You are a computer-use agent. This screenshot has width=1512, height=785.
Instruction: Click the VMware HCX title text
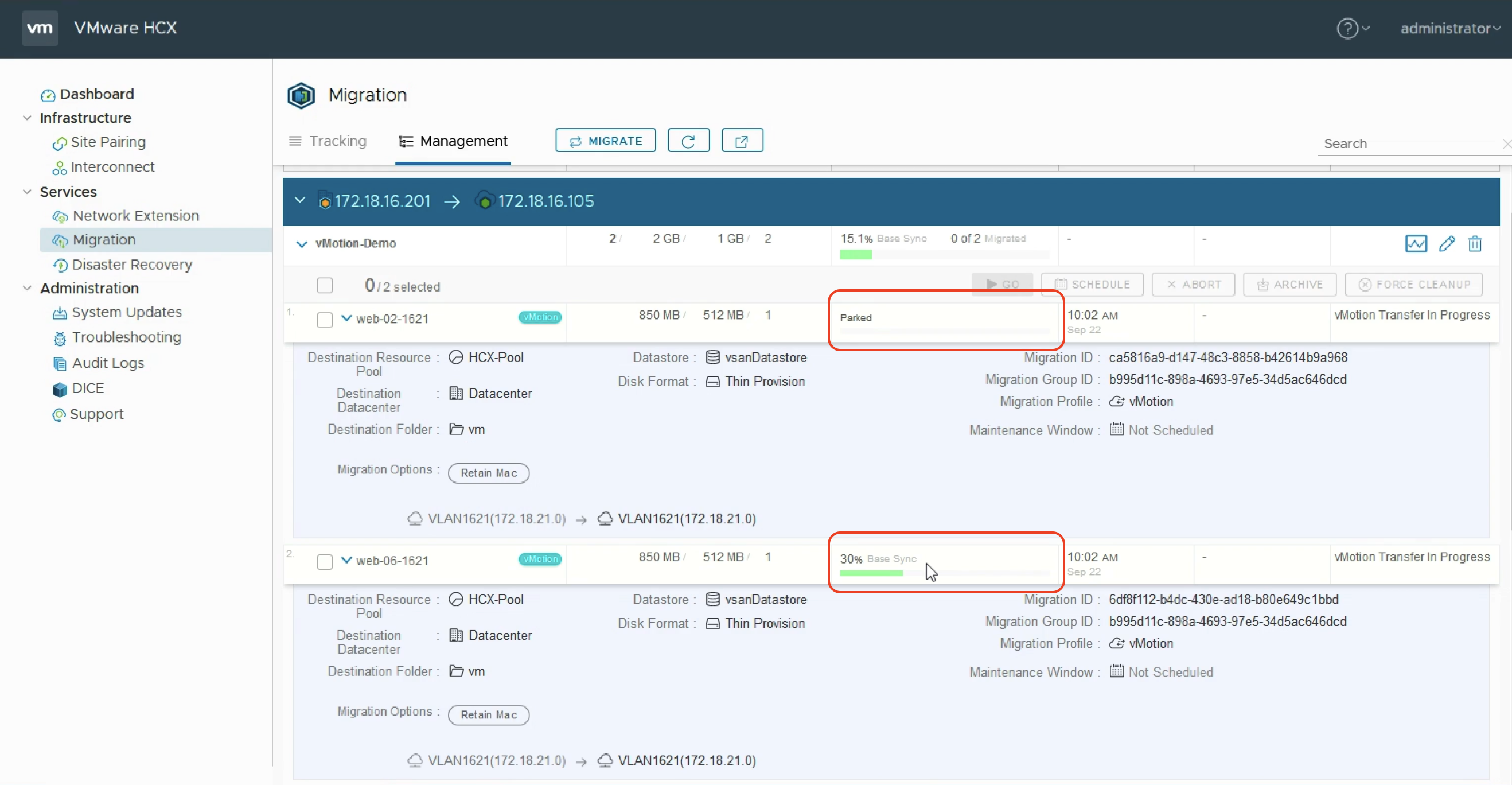point(125,28)
